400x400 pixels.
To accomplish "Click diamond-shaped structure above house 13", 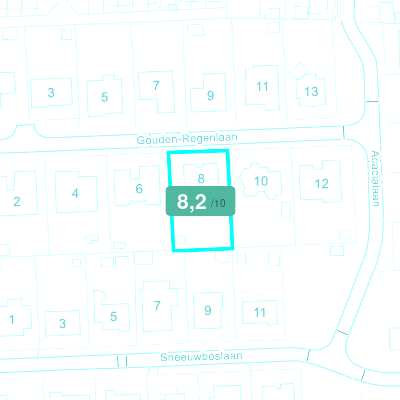I will point(298,71).
